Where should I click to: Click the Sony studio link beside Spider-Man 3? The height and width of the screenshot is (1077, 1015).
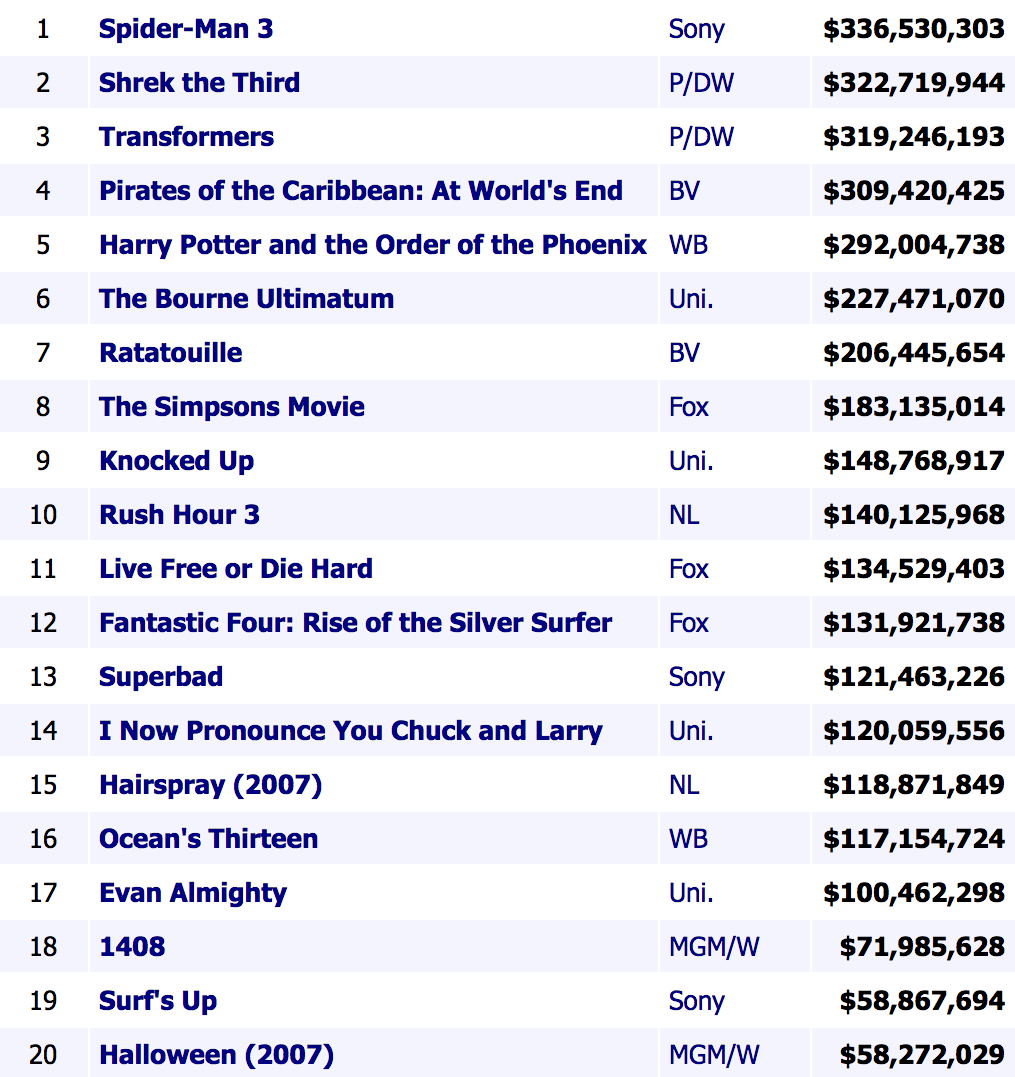696,29
